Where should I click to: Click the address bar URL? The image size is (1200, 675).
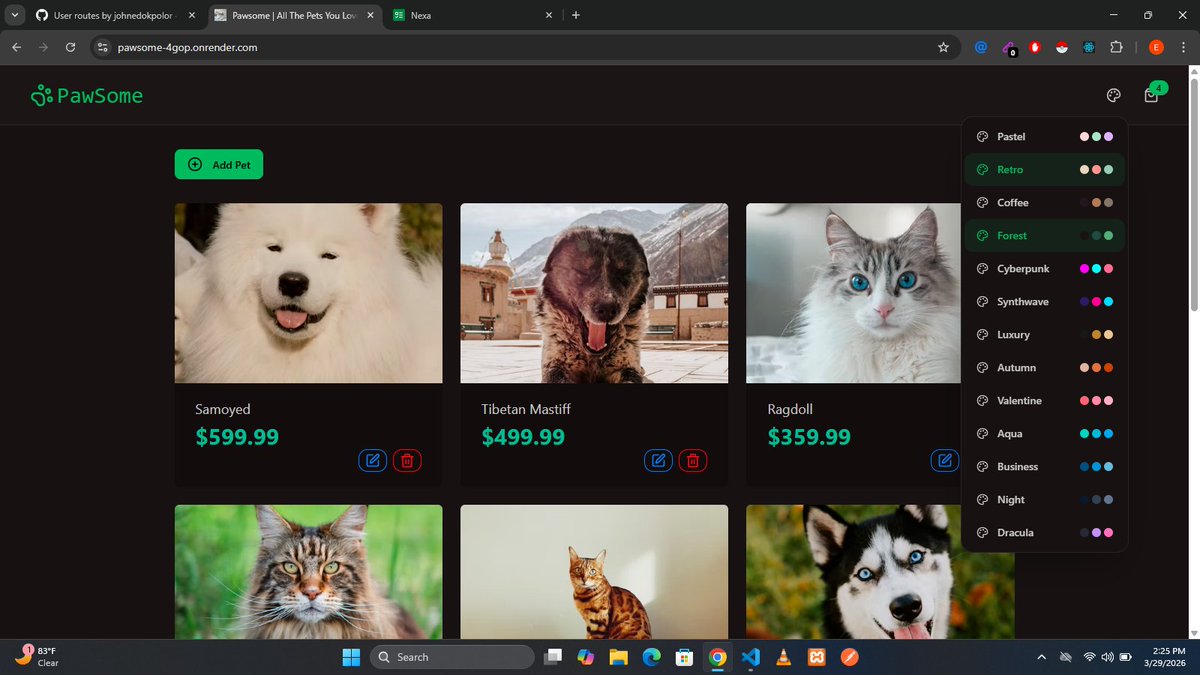[x=187, y=47]
